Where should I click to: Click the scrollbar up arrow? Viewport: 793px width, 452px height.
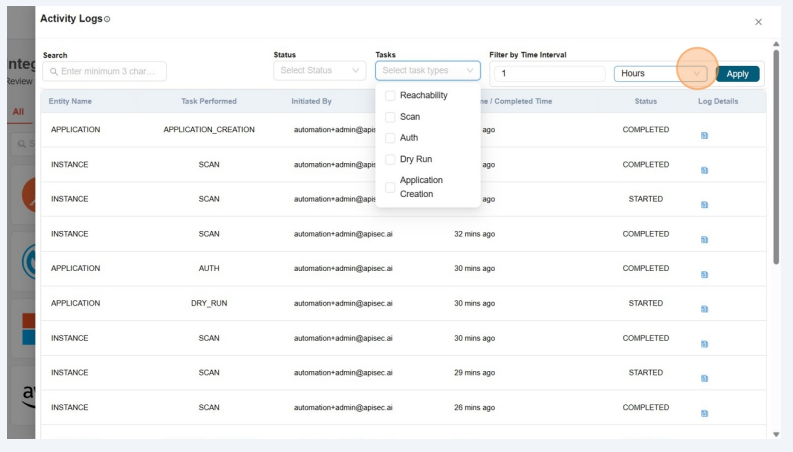(x=776, y=44)
